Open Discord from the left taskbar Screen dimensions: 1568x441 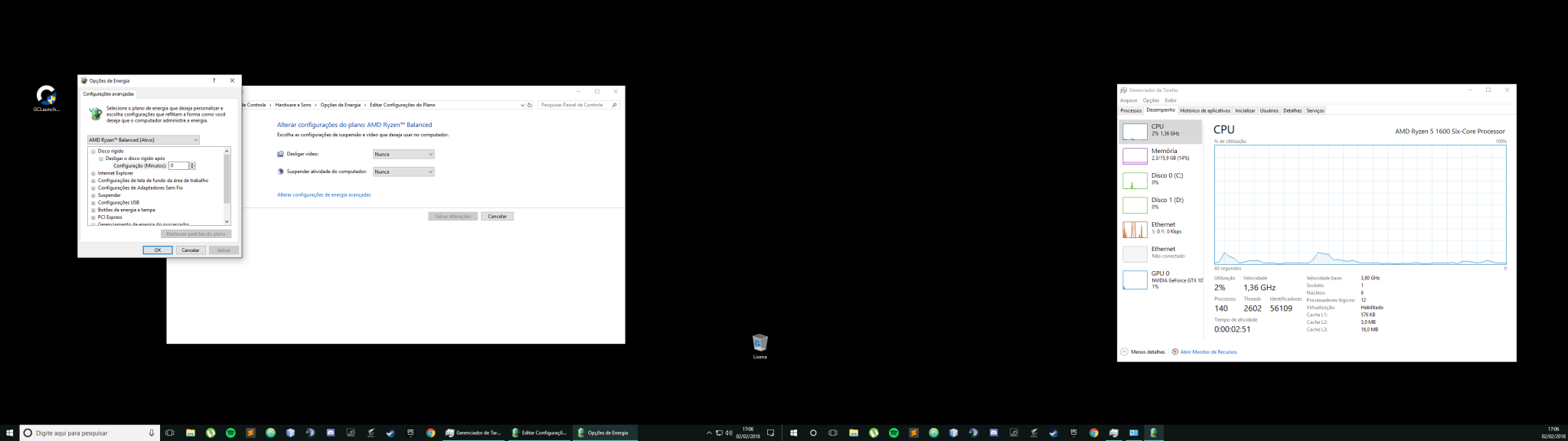(x=331, y=433)
